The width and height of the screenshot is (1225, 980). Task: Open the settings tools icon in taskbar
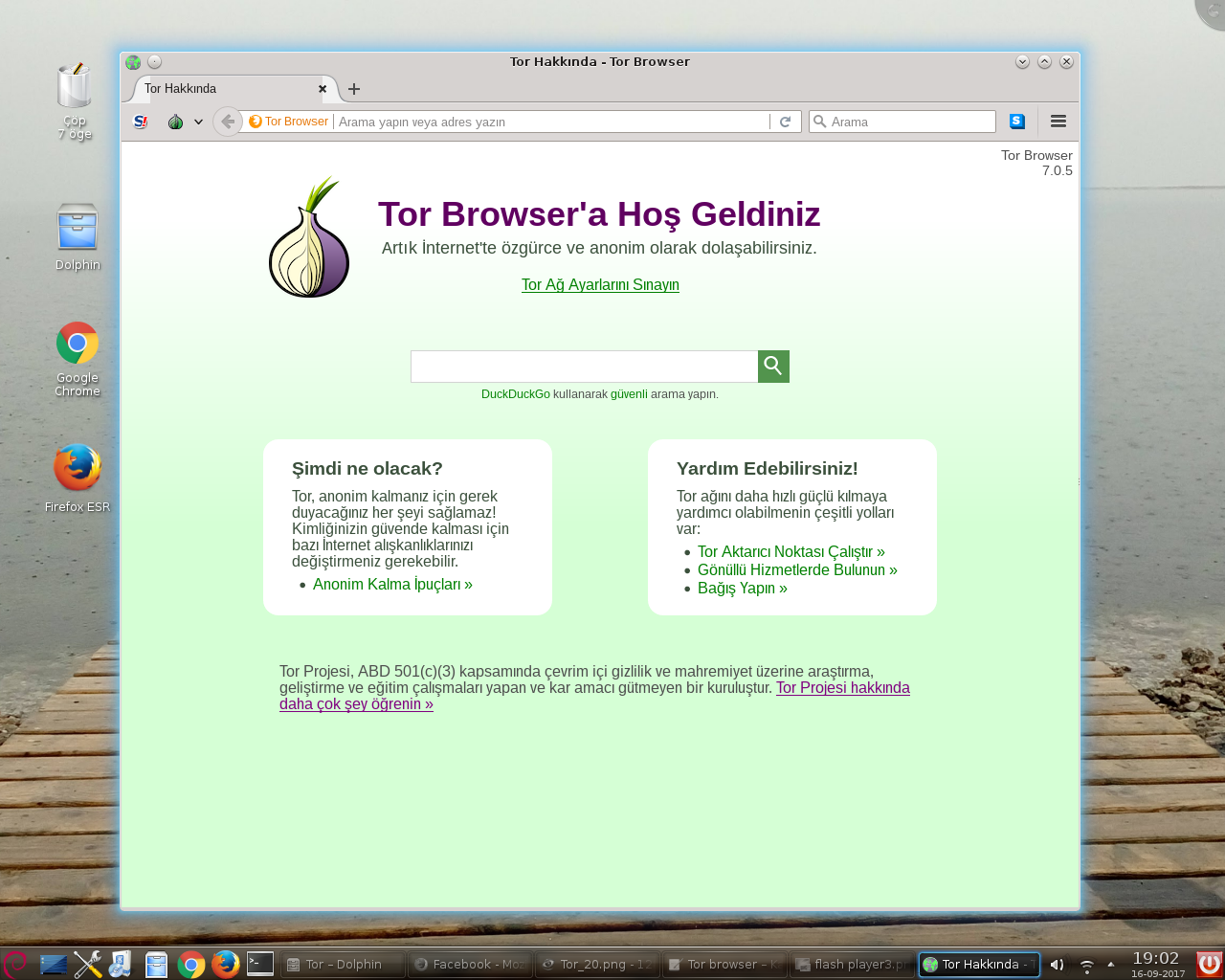[88, 964]
